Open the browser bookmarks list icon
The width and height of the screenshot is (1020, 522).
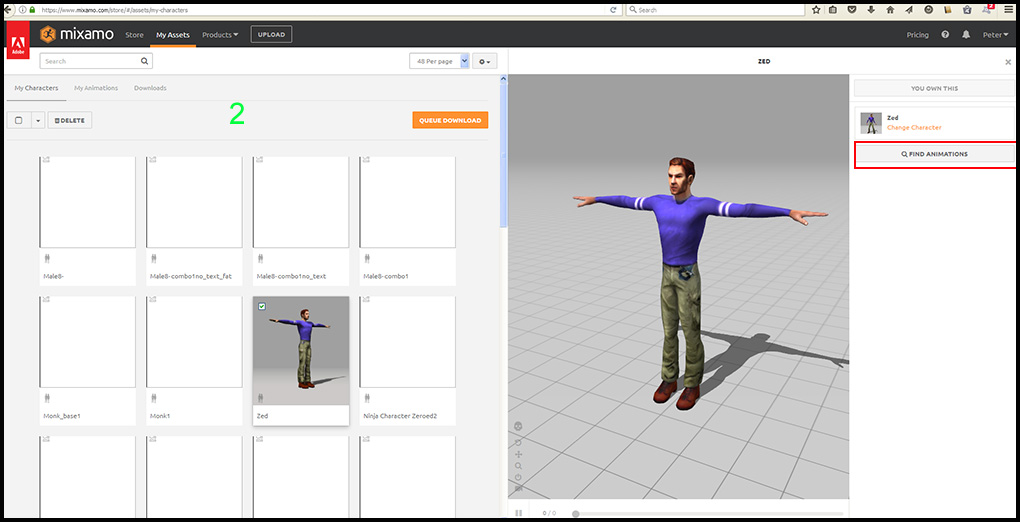coord(833,10)
